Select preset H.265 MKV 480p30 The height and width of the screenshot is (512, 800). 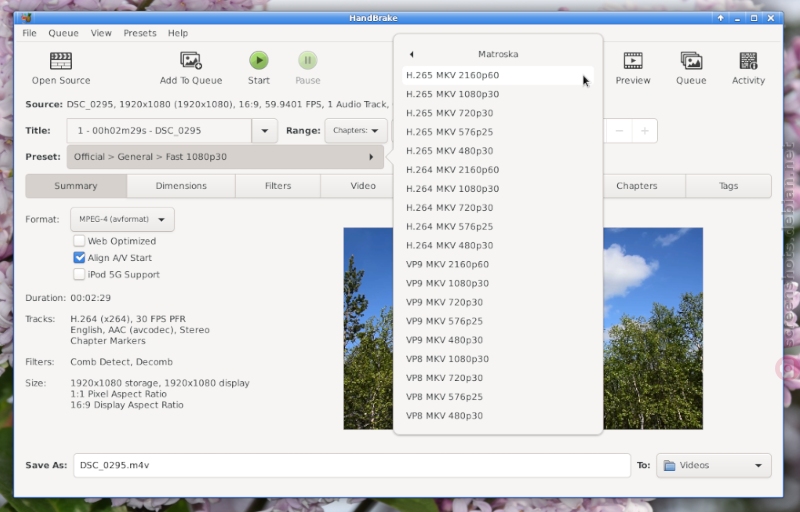[497, 150]
